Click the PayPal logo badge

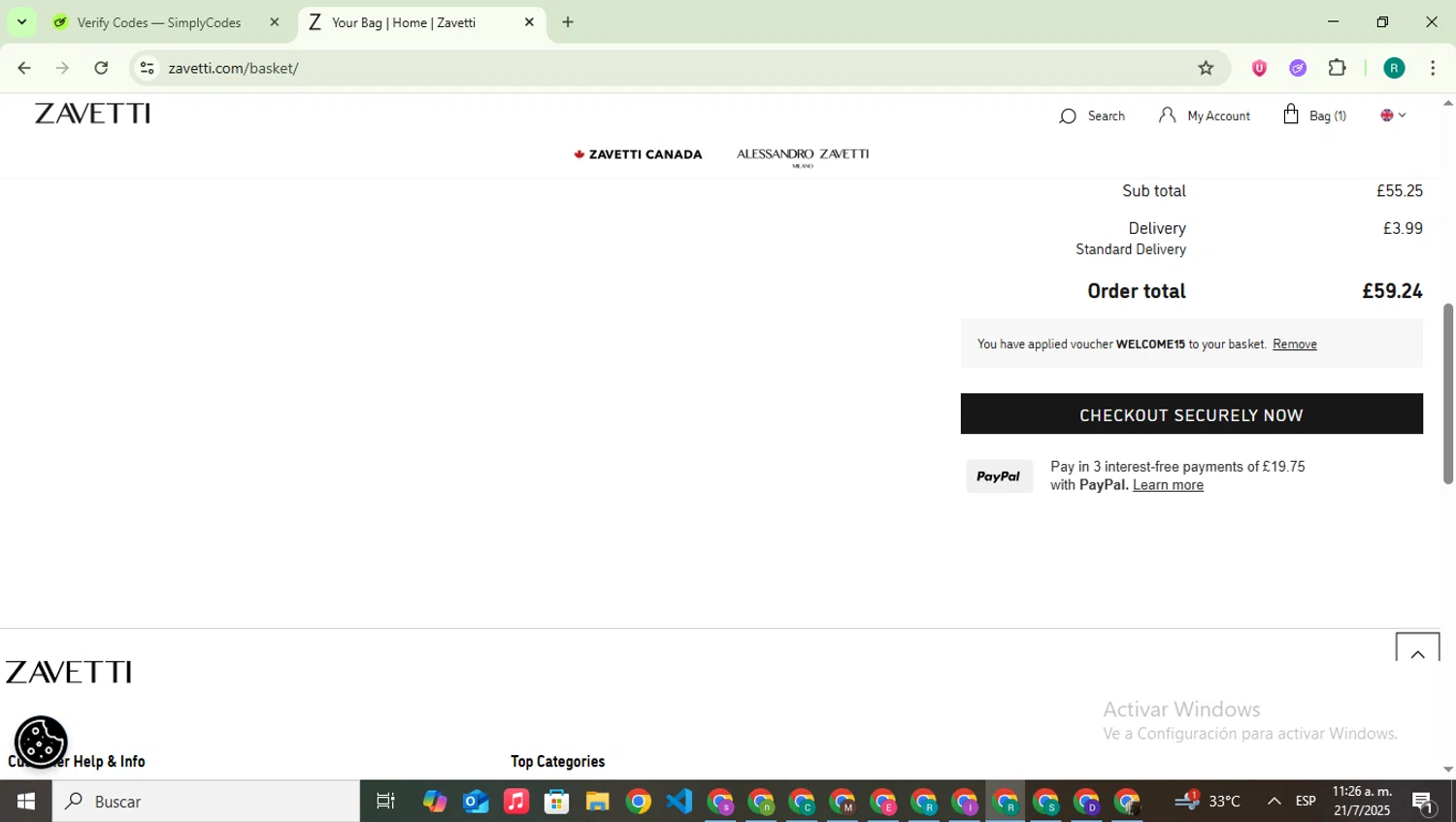pyautogui.click(x=999, y=477)
